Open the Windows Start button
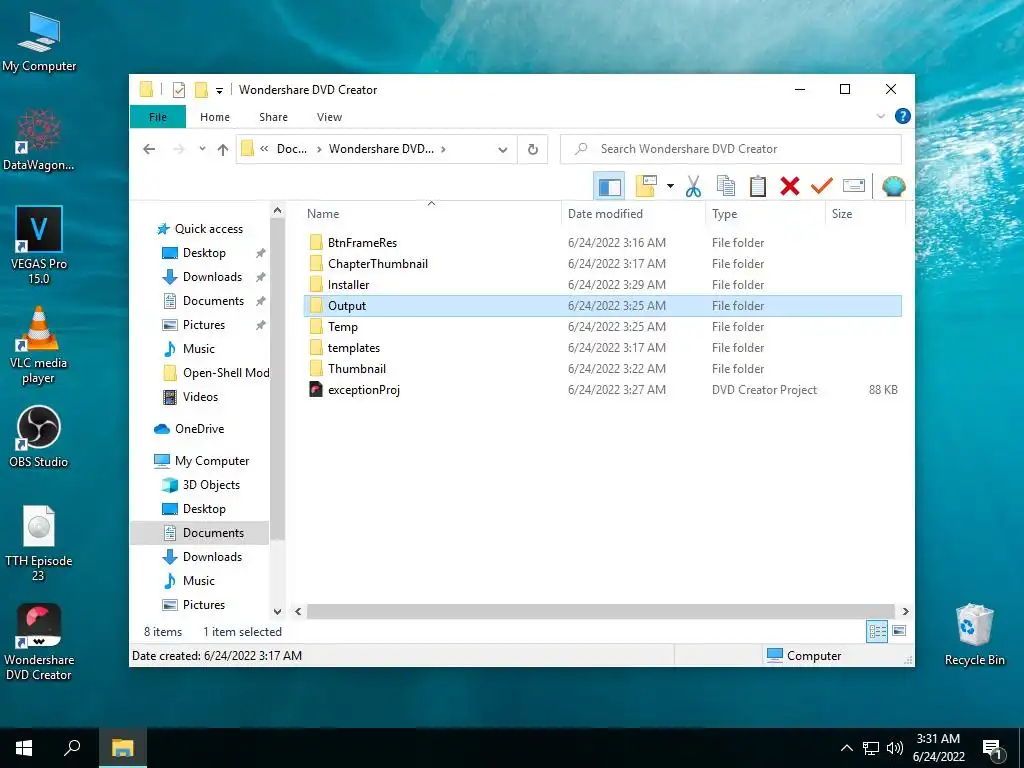Viewport: 1024px width, 768px height. click(x=24, y=748)
